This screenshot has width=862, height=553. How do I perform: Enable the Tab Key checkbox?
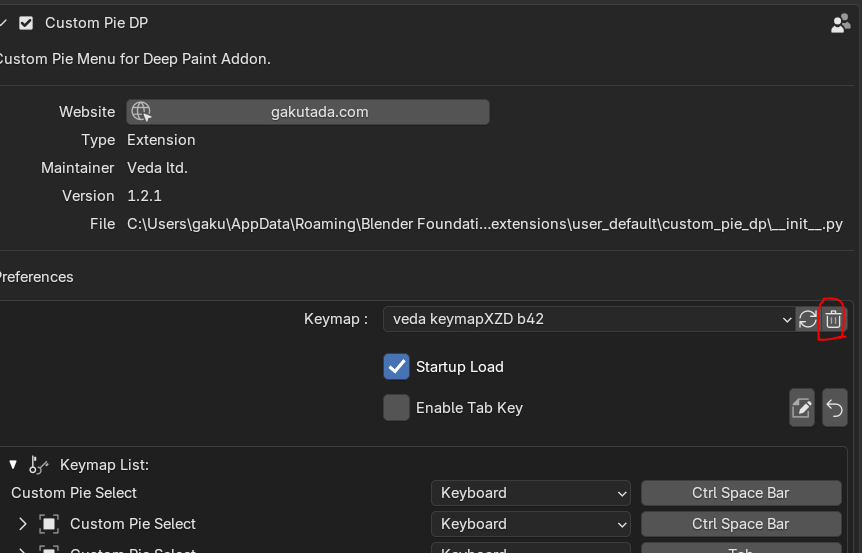coord(396,408)
